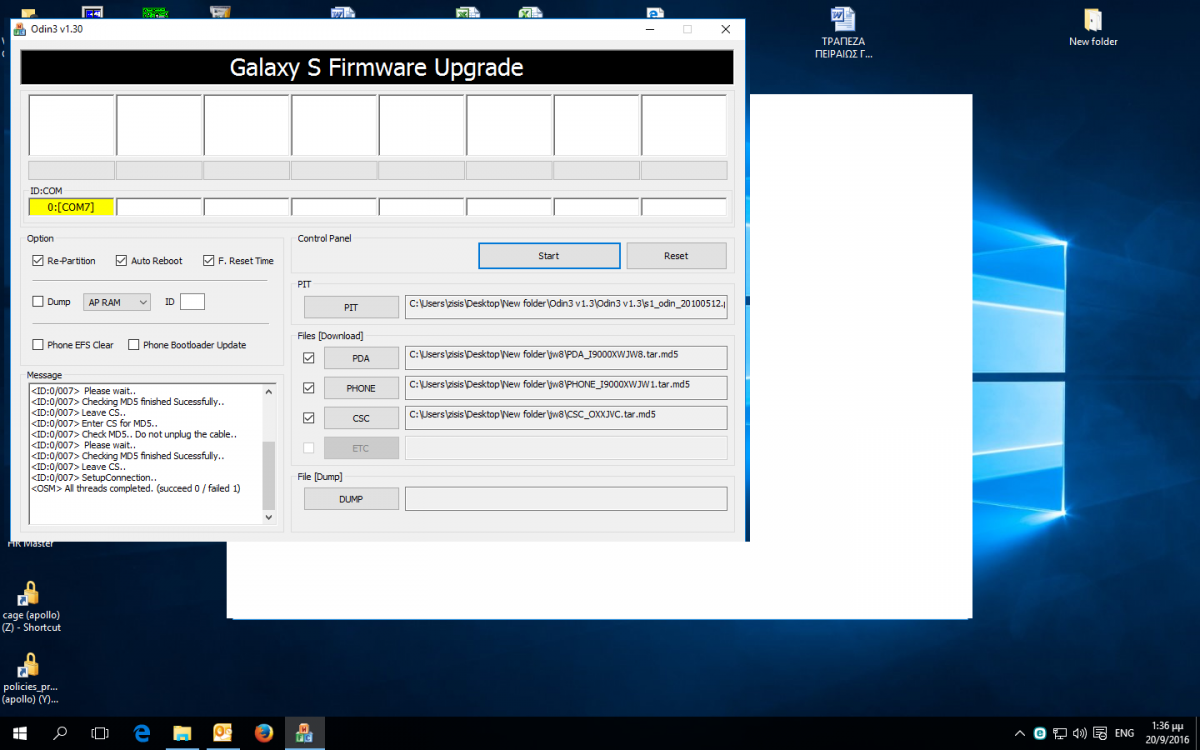Click the PHONE file button

[x=361, y=388]
